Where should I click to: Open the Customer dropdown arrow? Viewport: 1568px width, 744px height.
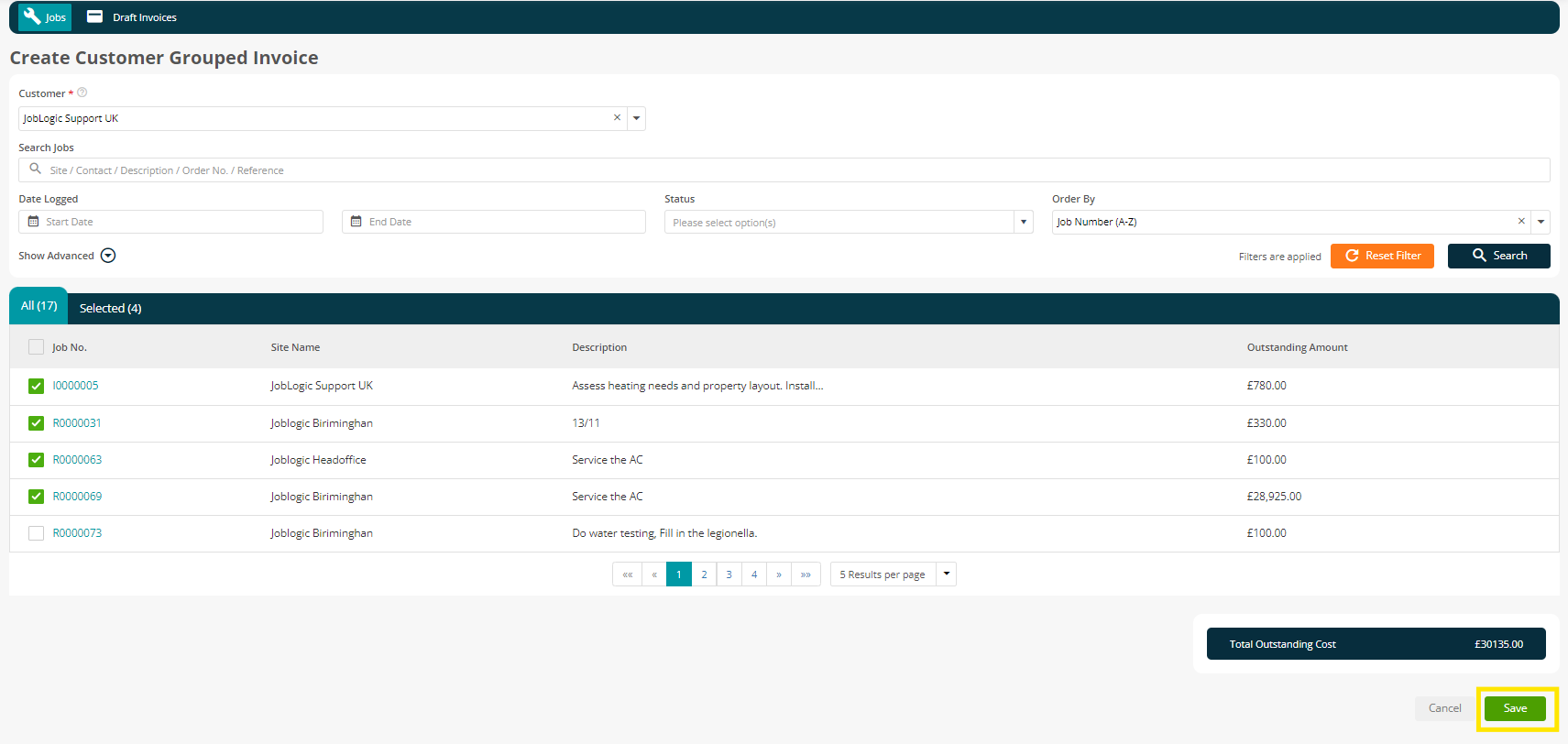637,118
